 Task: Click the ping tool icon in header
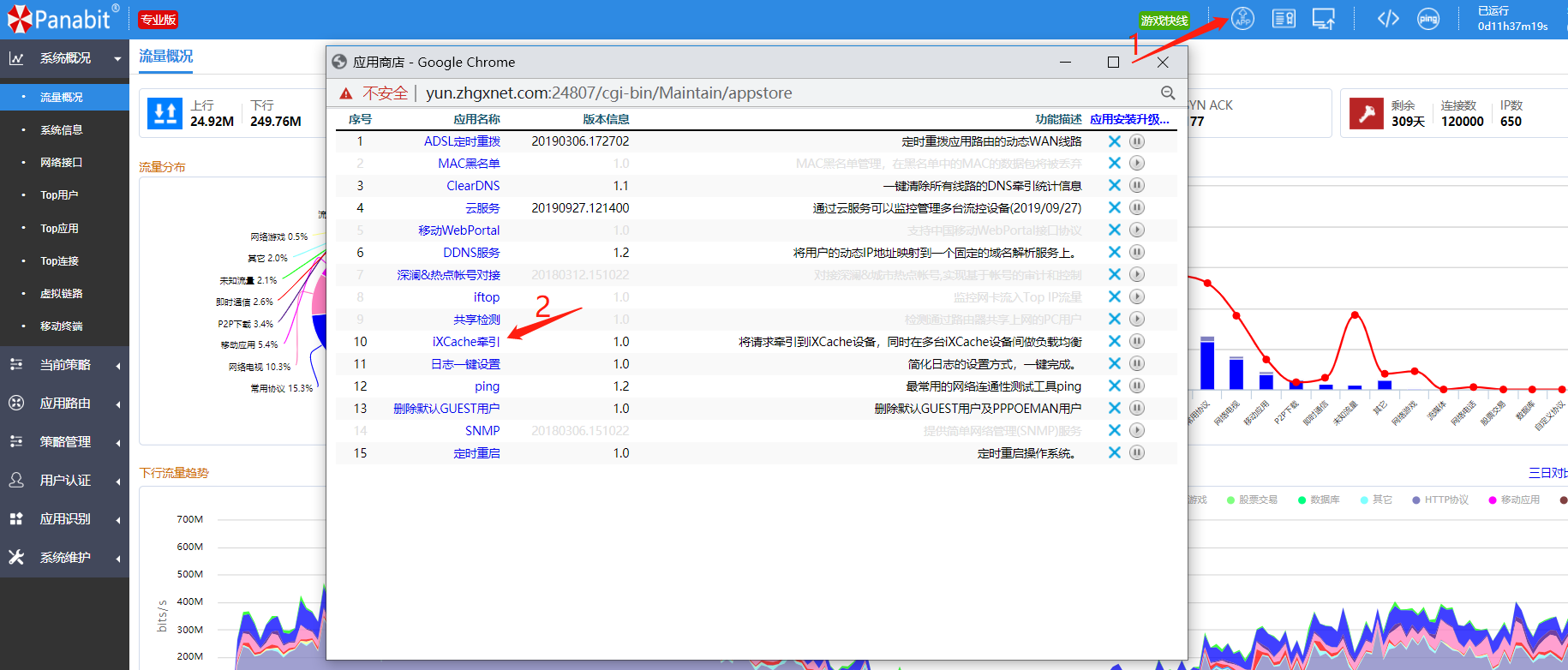[1428, 19]
